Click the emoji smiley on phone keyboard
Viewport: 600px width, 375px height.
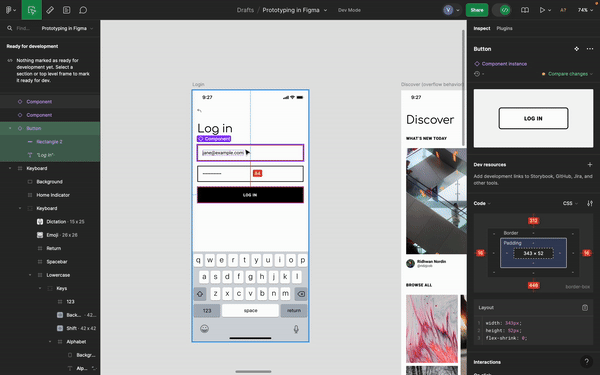click(205, 329)
